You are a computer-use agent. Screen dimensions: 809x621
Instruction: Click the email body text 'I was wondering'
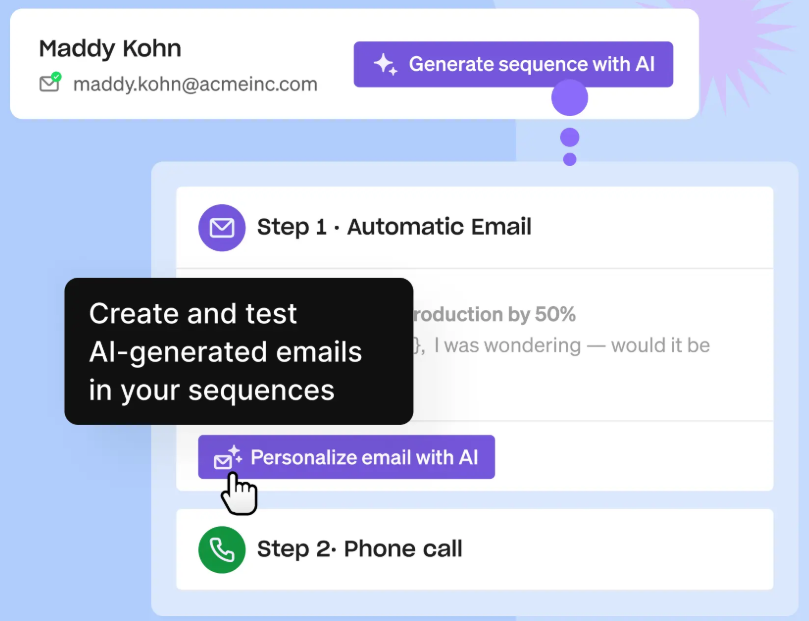507,345
